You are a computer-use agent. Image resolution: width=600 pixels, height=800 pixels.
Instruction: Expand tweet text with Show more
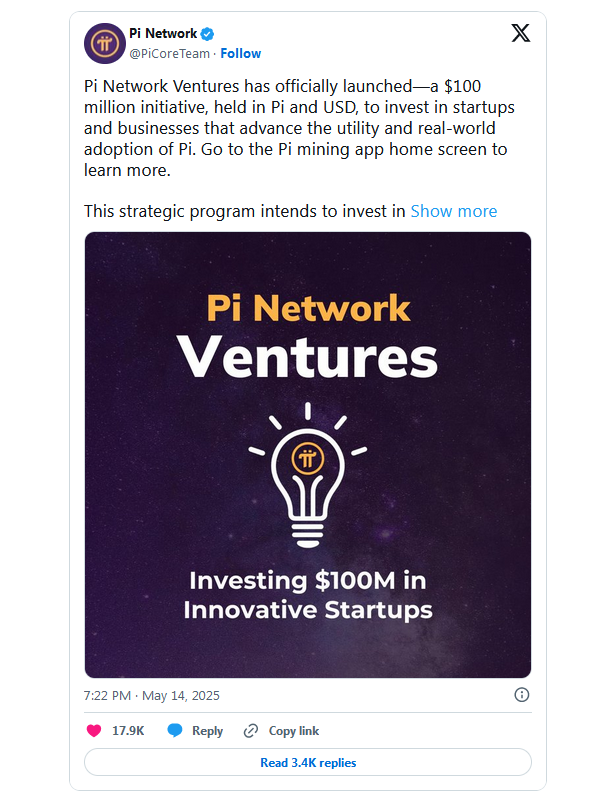454,211
